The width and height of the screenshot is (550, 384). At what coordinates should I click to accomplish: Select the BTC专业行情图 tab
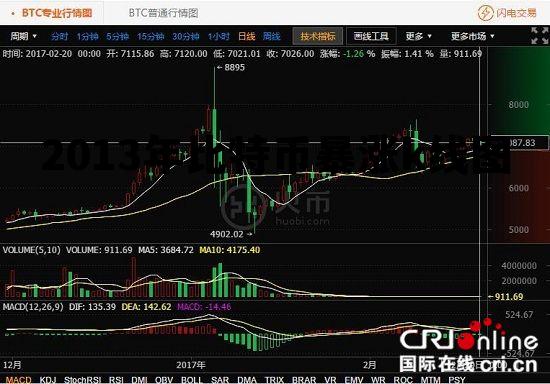pos(57,13)
